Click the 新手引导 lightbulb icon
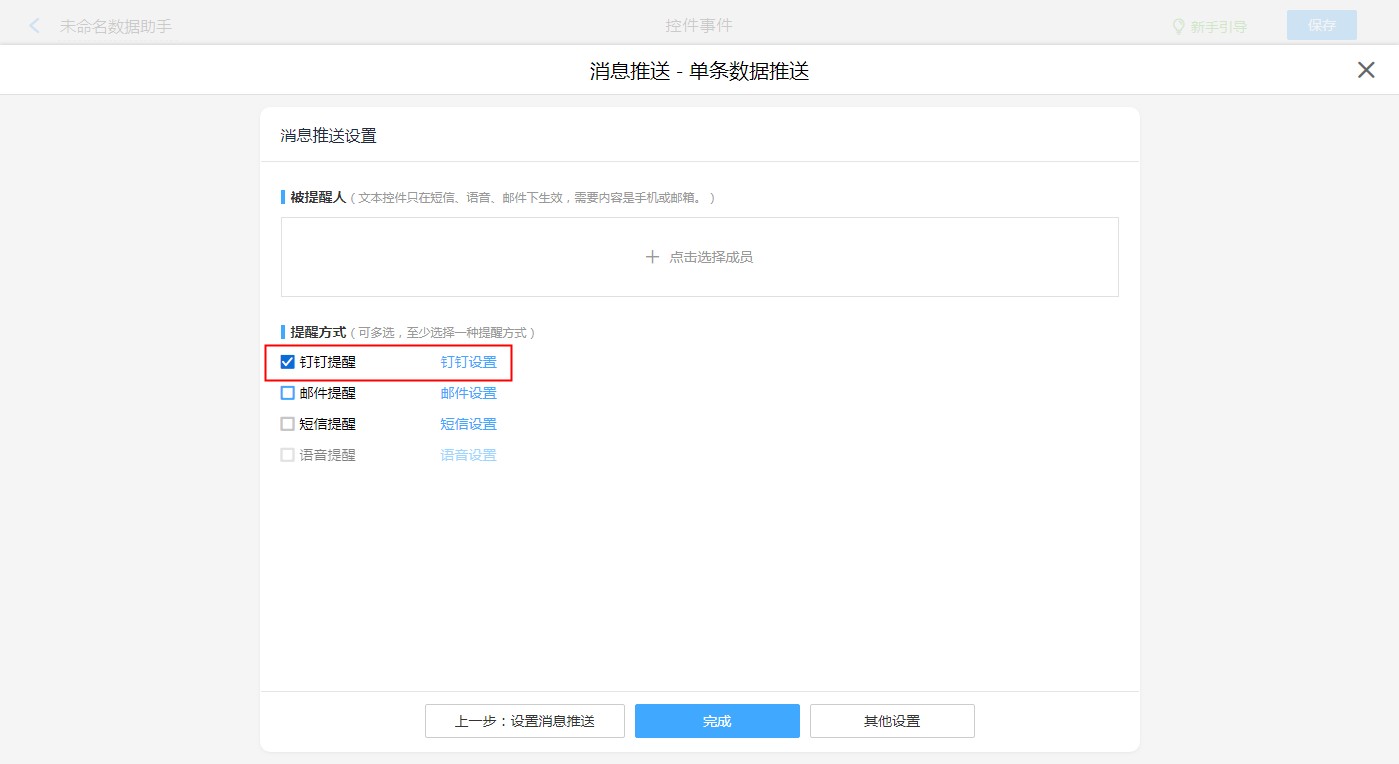This screenshot has width=1399, height=764. tap(1178, 26)
